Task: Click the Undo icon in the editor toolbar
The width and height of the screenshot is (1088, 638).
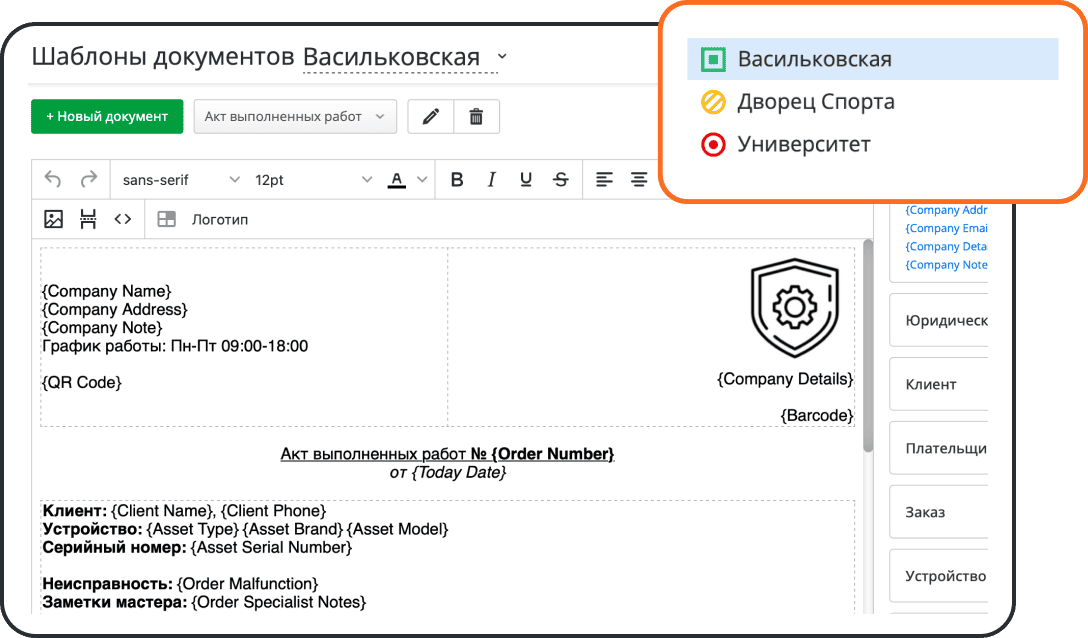Action: click(x=51, y=179)
